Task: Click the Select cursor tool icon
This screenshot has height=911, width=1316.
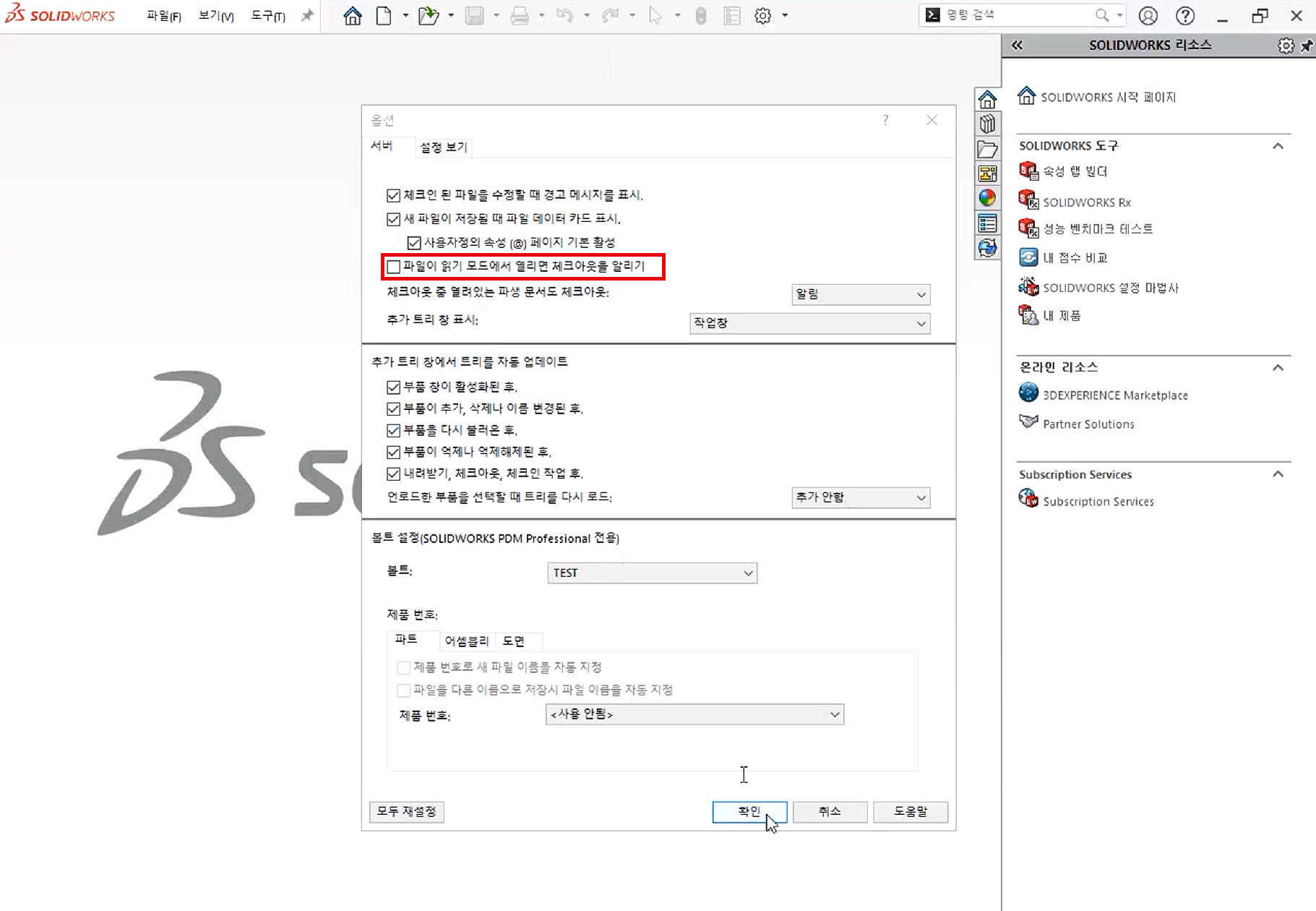Action: coord(655,16)
